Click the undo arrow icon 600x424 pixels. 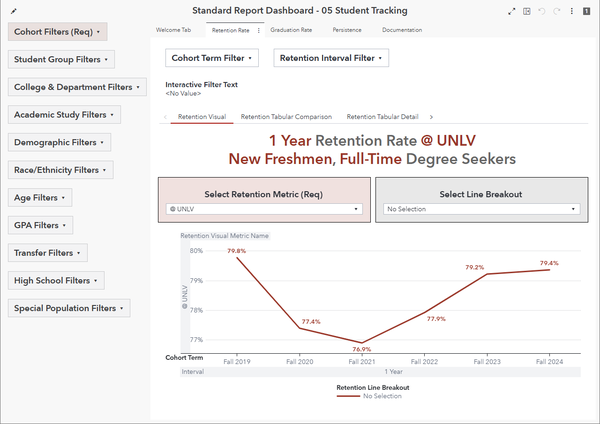point(541,11)
